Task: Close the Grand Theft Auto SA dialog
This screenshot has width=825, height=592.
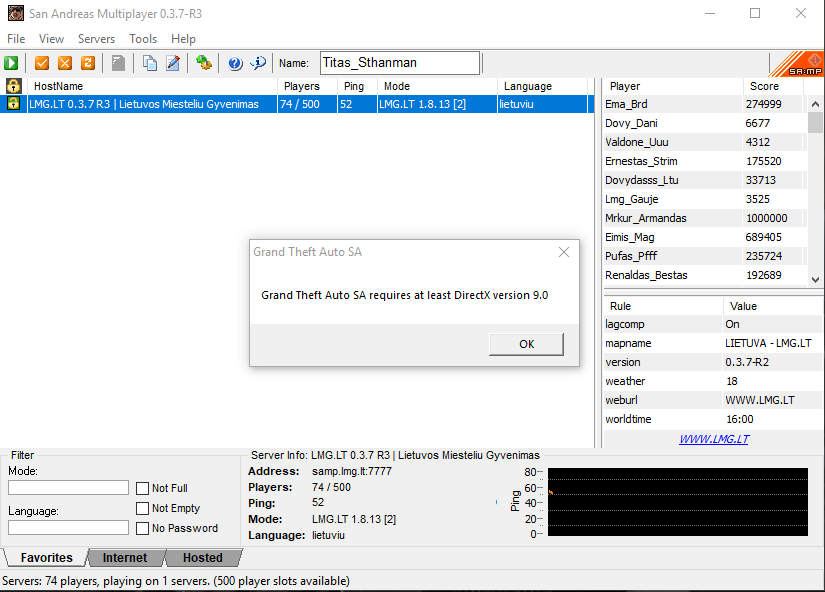Action: point(564,252)
